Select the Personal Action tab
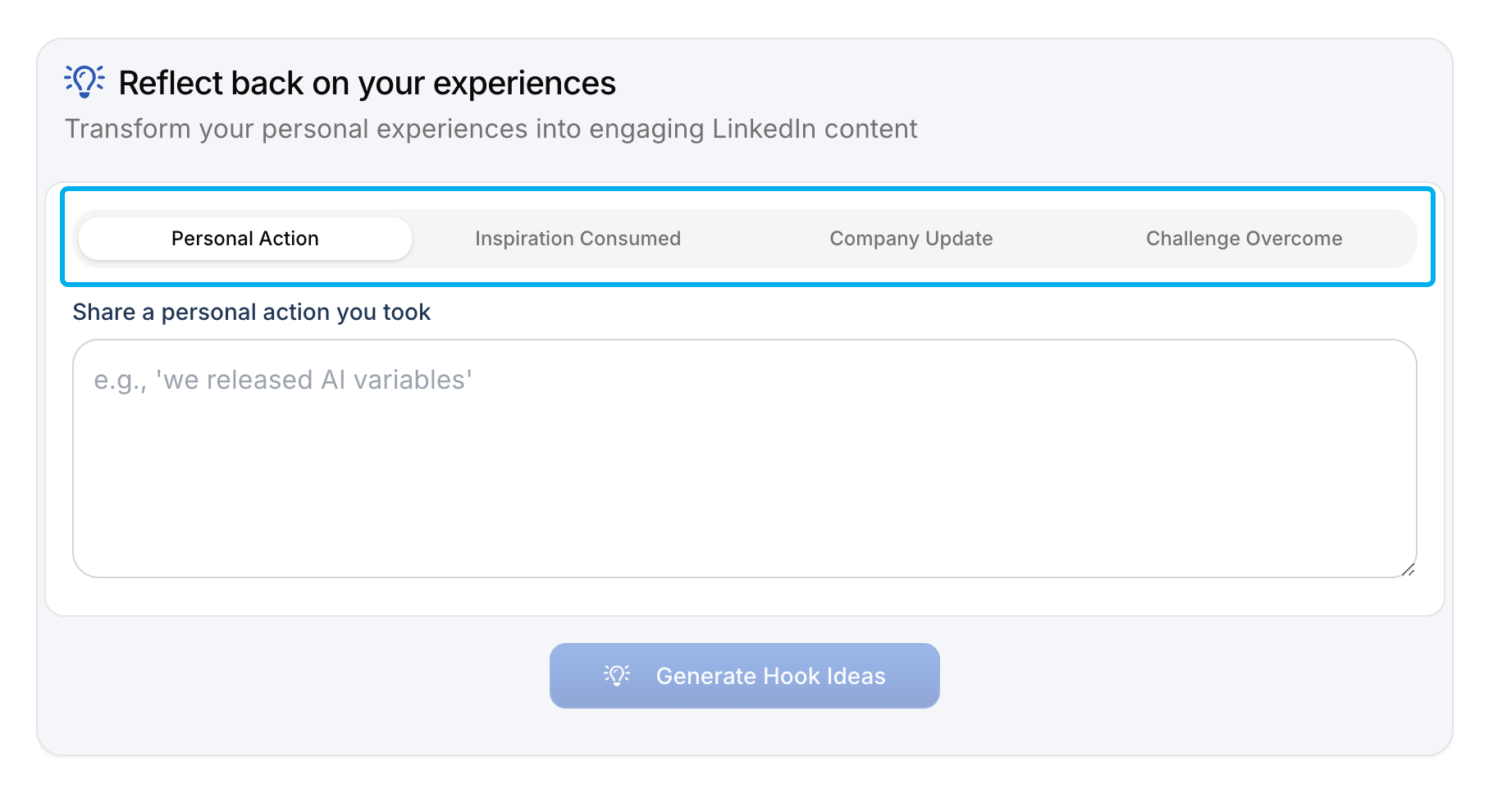Viewport: 1493px width, 812px height. click(x=244, y=239)
